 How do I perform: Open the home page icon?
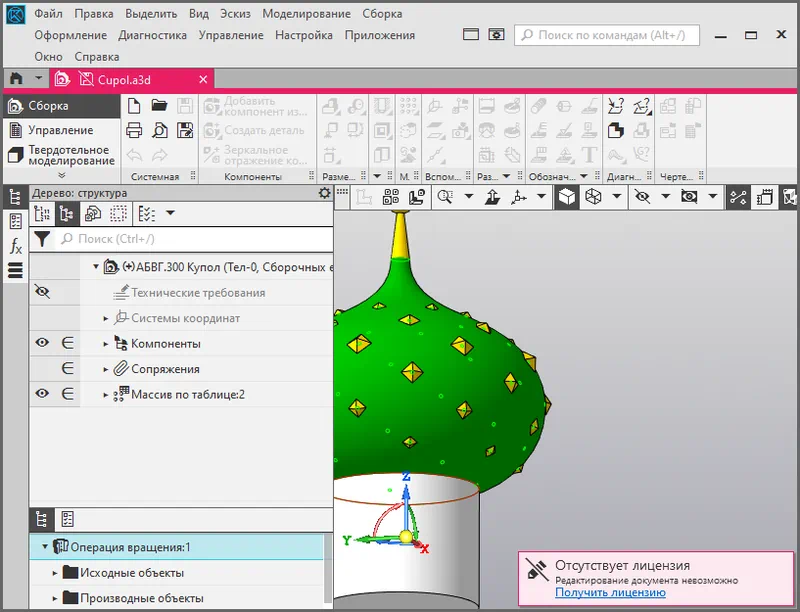coord(16,79)
